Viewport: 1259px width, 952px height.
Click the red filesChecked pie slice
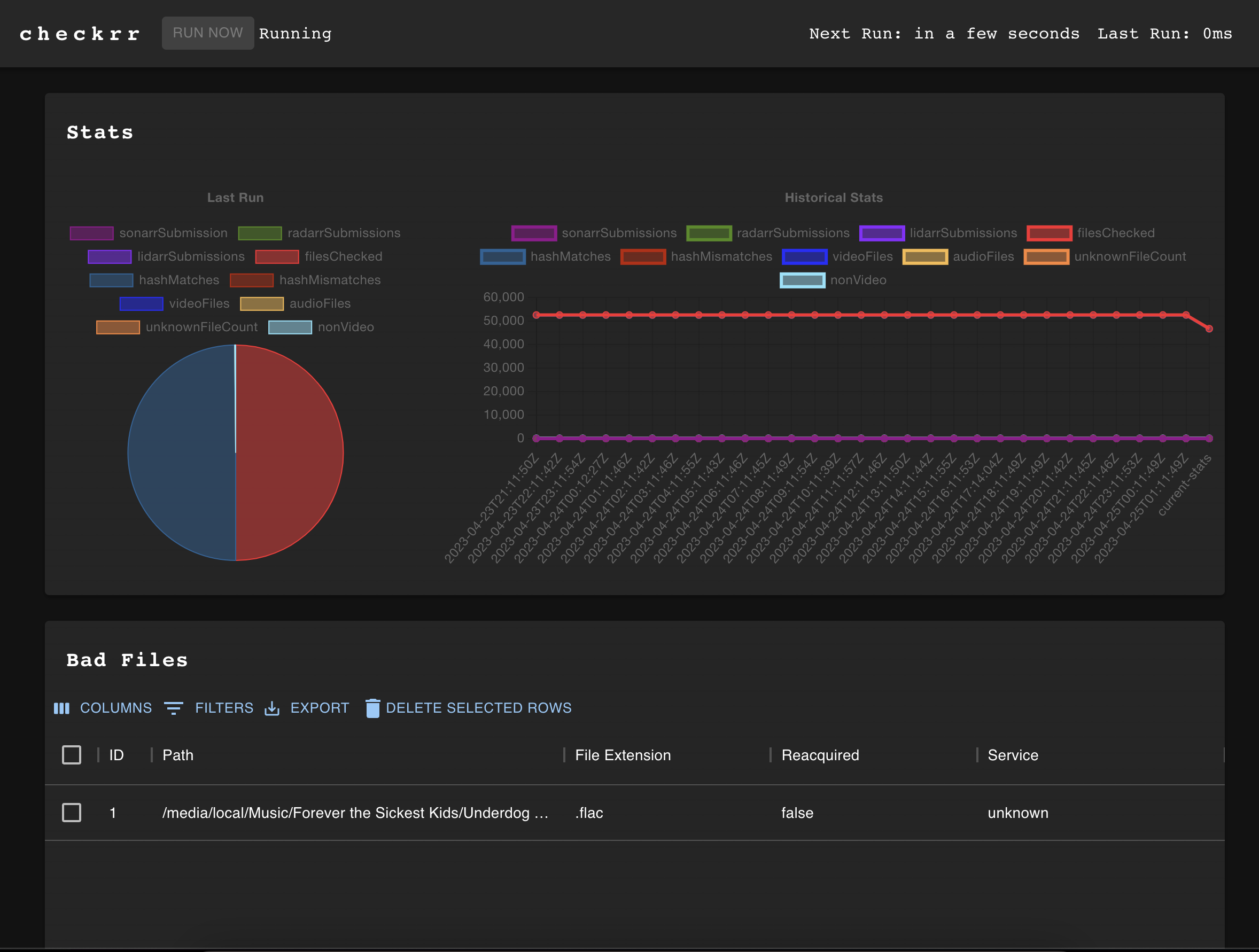coord(290,452)
